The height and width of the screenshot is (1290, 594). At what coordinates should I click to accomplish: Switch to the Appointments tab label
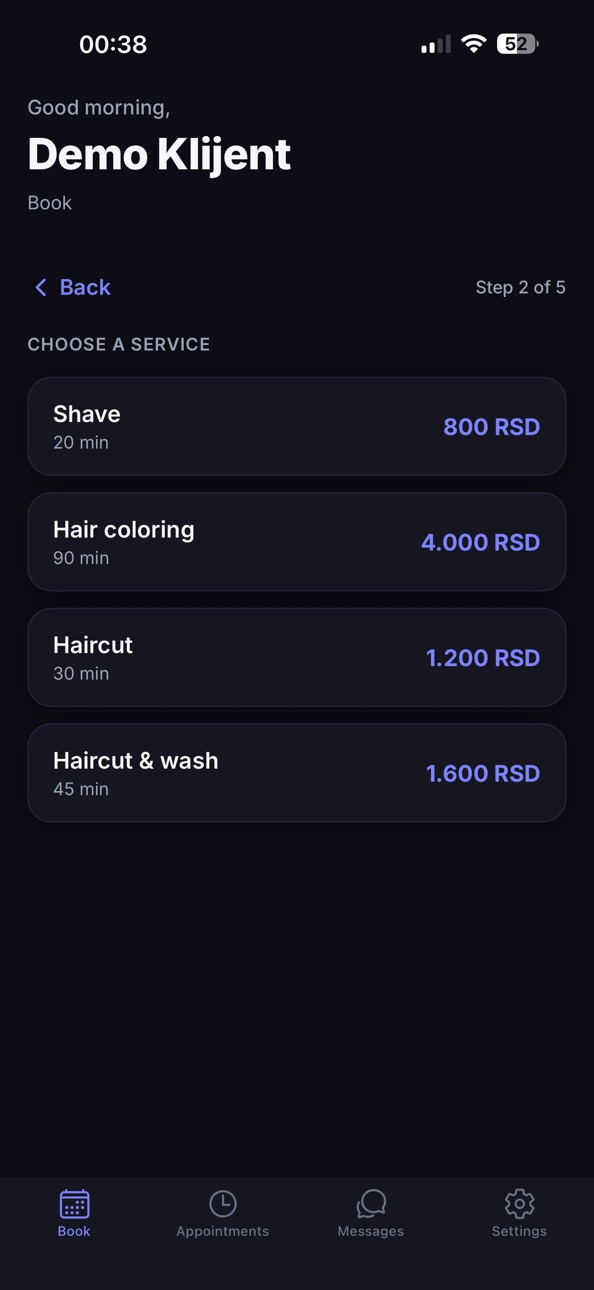click(222, 1231)
